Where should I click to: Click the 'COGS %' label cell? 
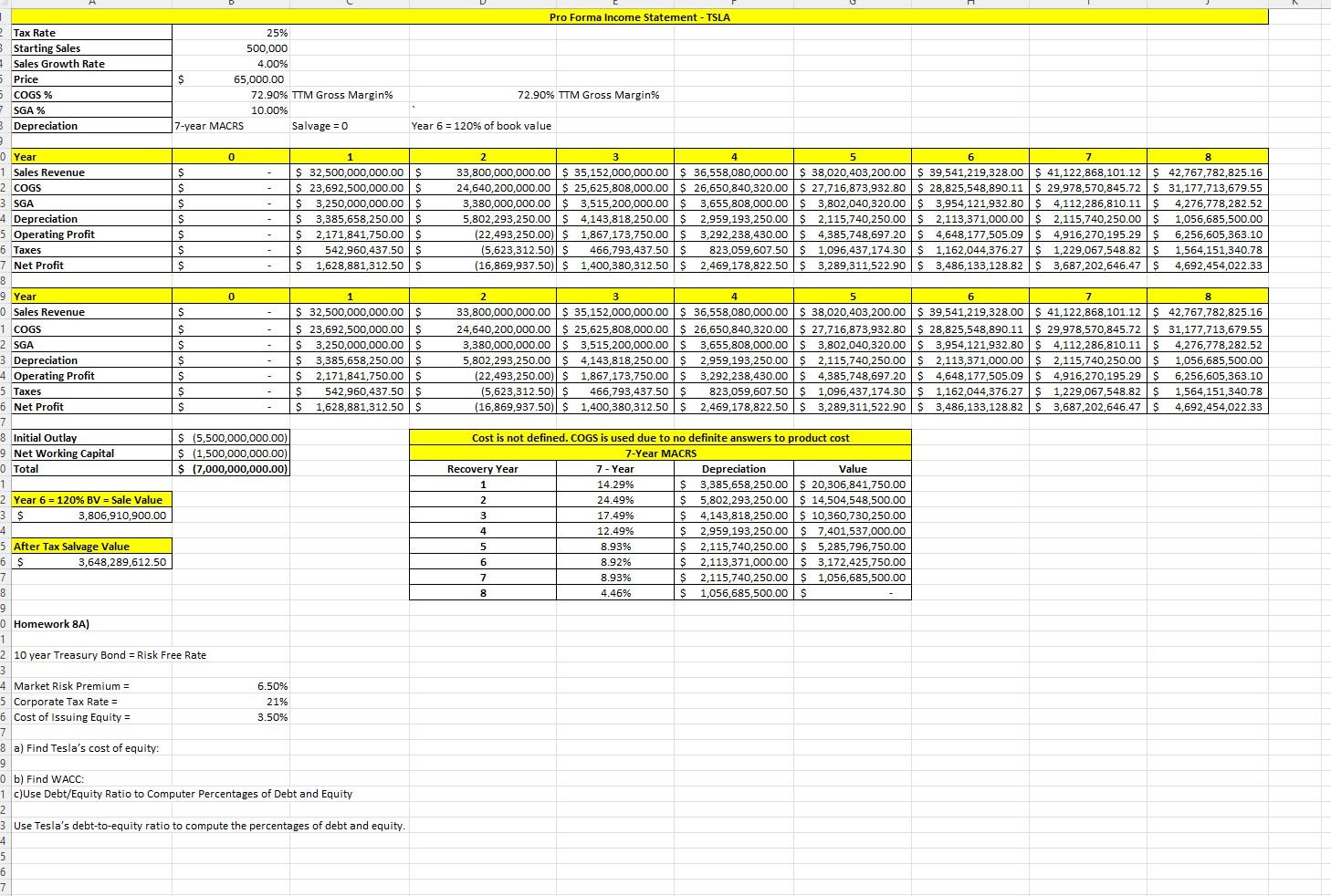(x=91, y=95)
